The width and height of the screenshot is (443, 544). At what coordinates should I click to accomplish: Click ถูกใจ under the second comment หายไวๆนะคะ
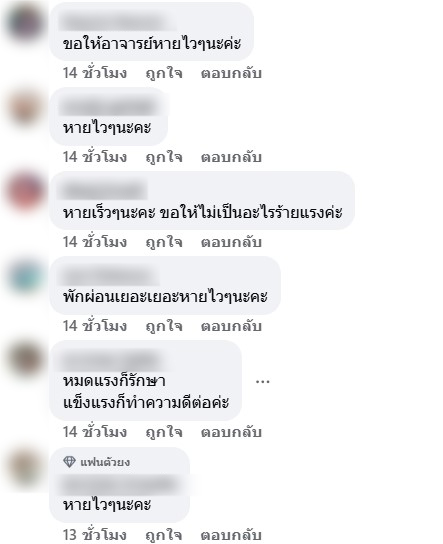pos(164,157)
